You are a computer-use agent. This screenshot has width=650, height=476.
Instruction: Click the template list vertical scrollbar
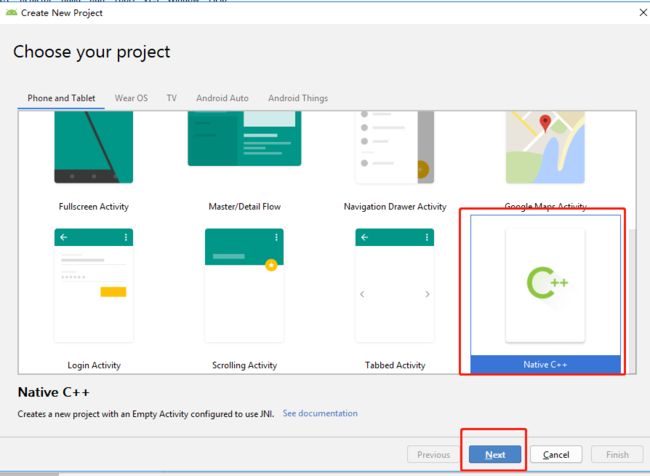click(x=632, y=301)
